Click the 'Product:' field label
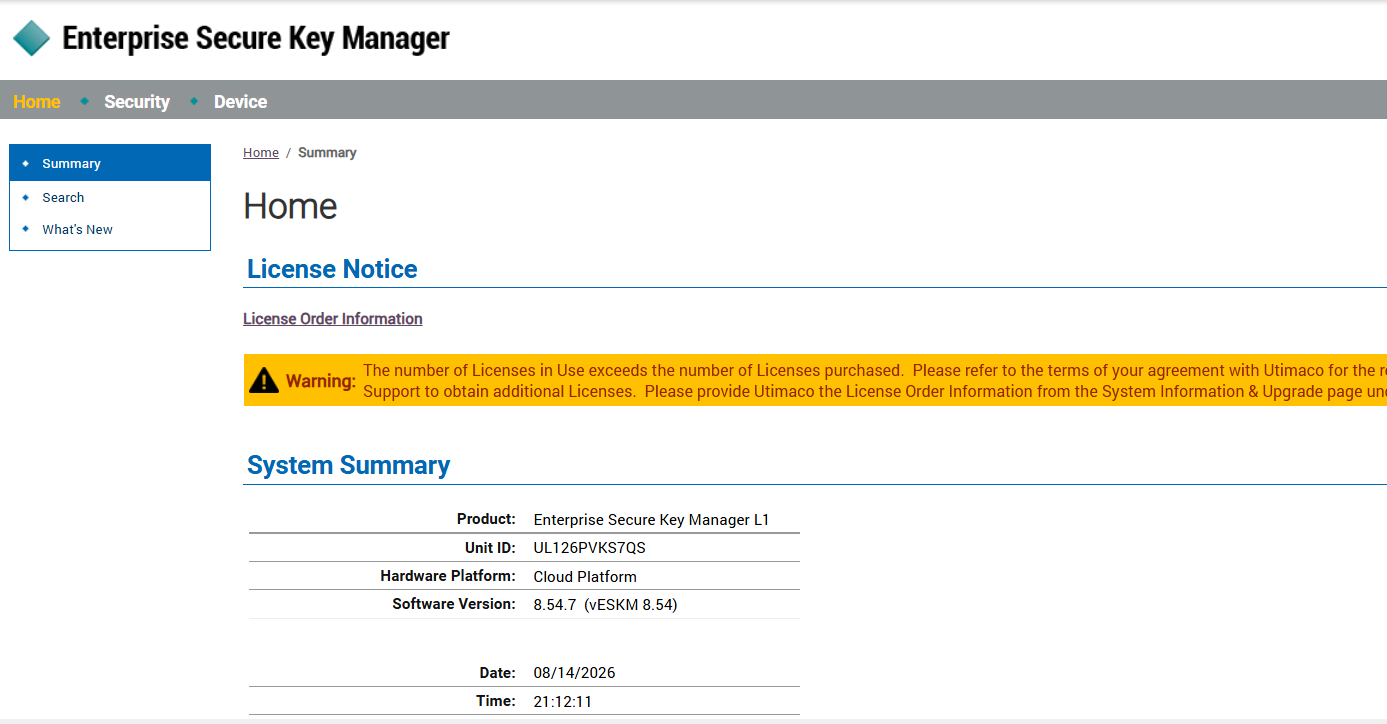1387x724 pixels. (x=486, y=519)
